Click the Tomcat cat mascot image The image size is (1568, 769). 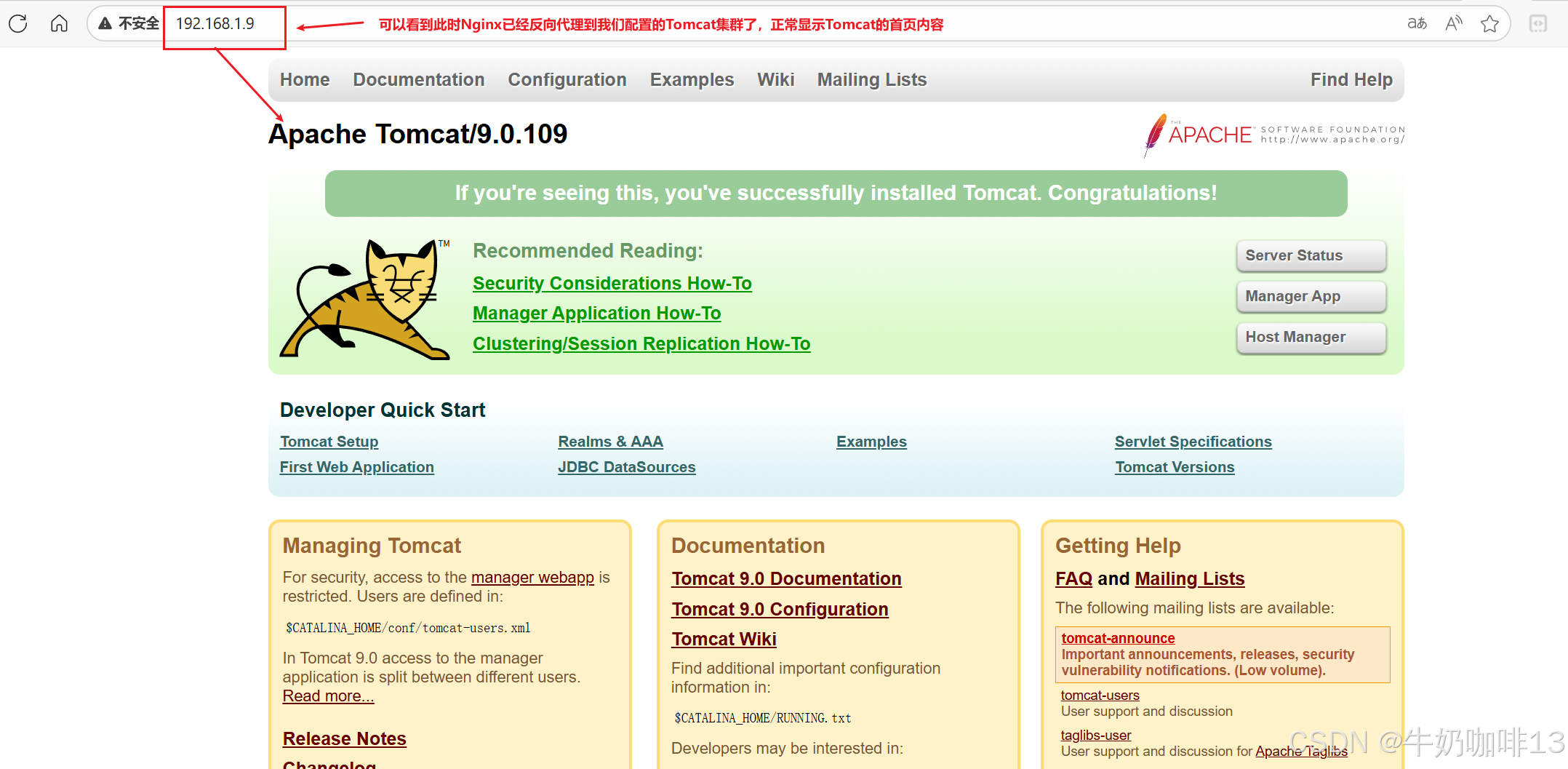(365, 299)
